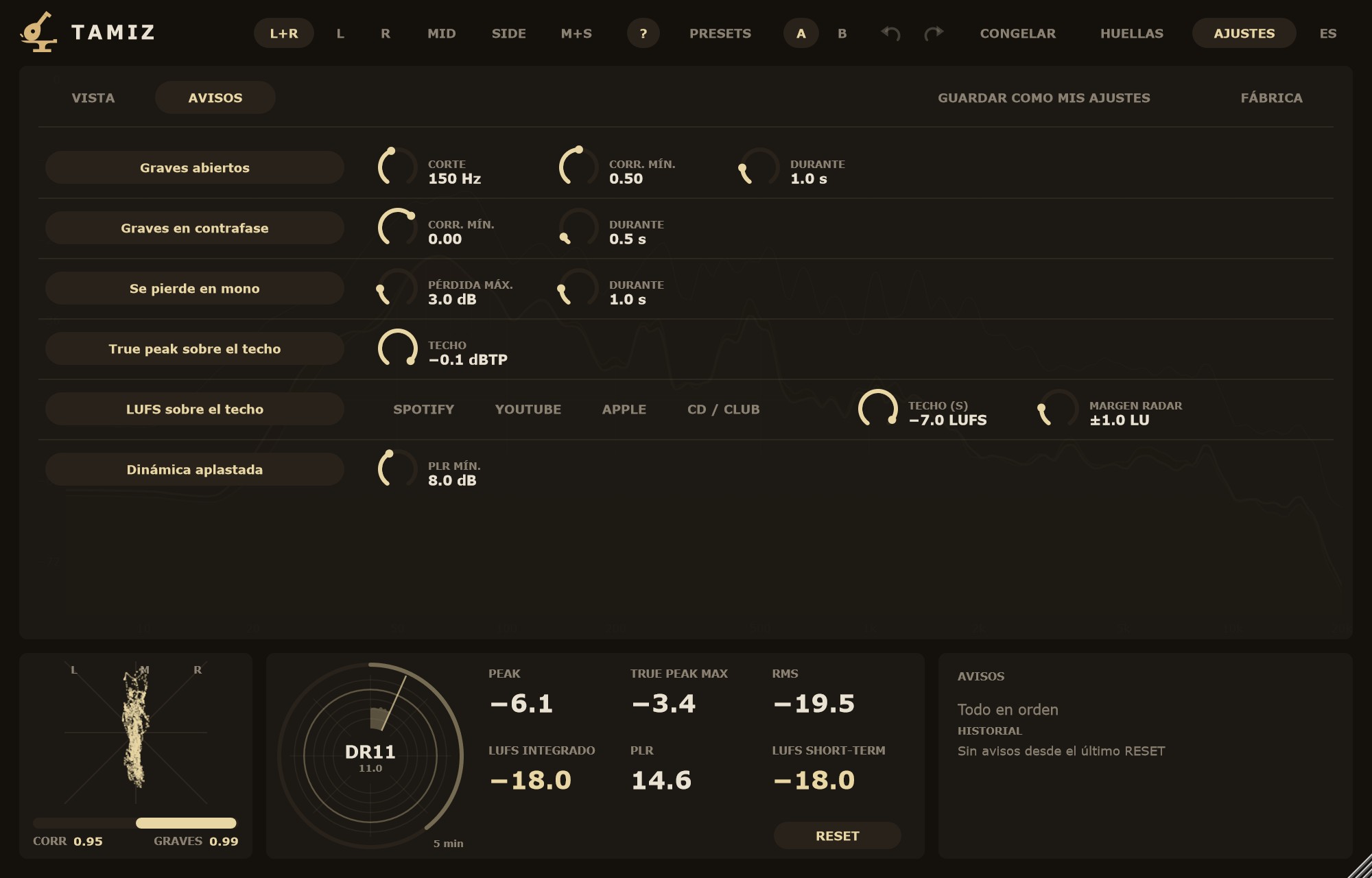This screenshot has height=878, width=1372.
Task: Change language via ES selector
Action: [x=1328, y=33]
